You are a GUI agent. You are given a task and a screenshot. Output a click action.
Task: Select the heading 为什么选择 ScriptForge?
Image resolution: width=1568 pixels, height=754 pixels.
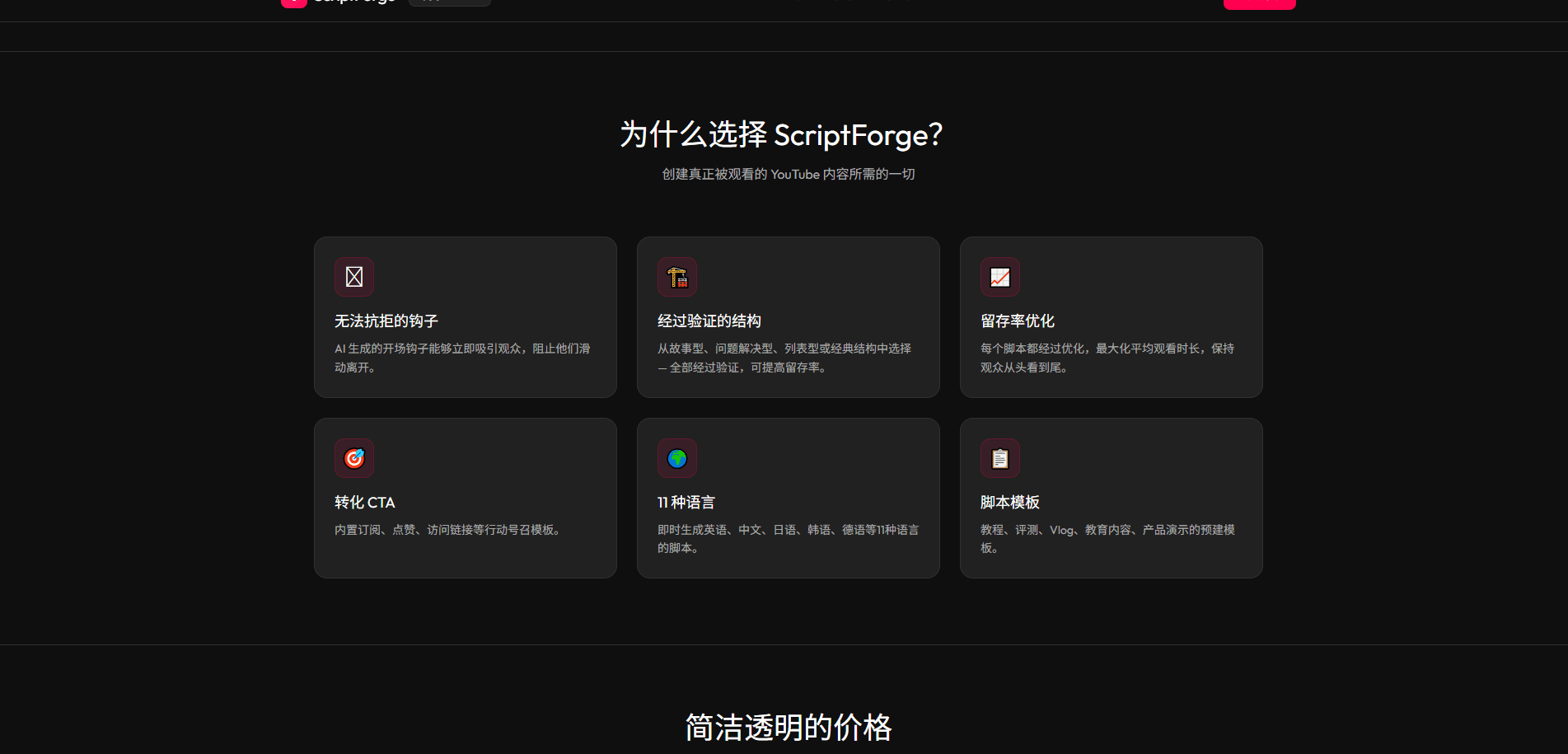(781, 134)
